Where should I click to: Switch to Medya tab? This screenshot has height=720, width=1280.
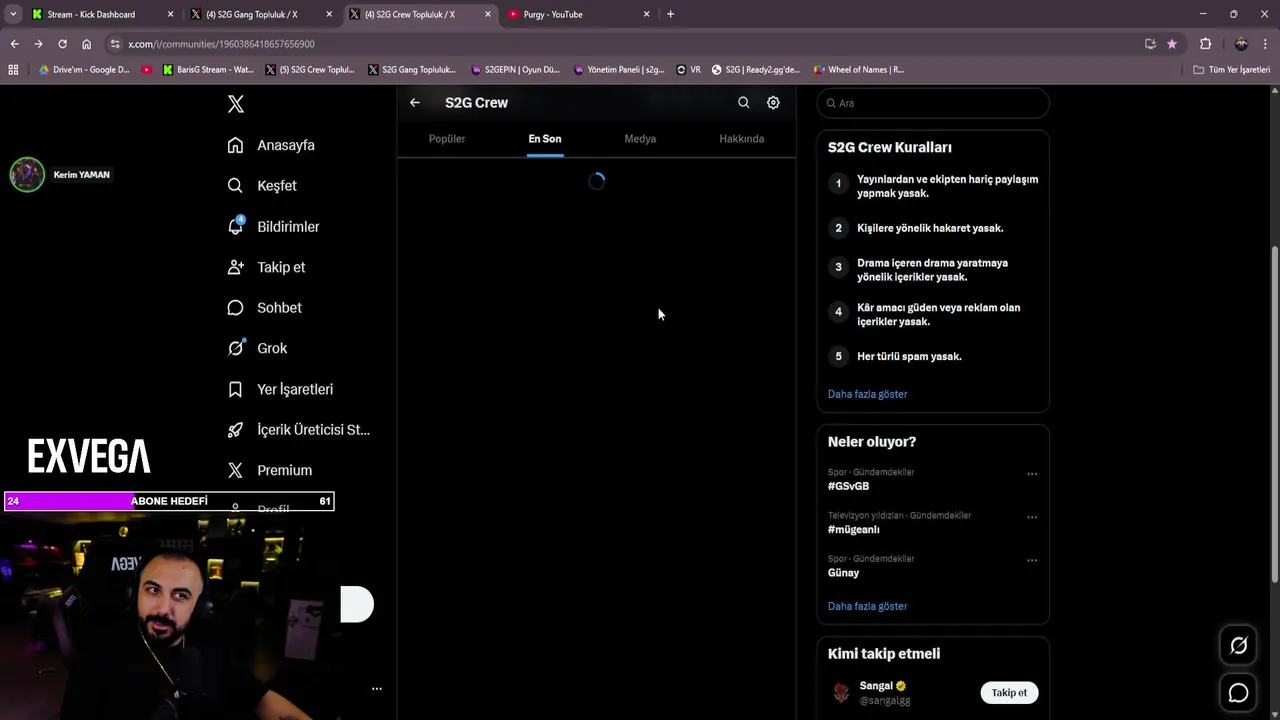640,139
